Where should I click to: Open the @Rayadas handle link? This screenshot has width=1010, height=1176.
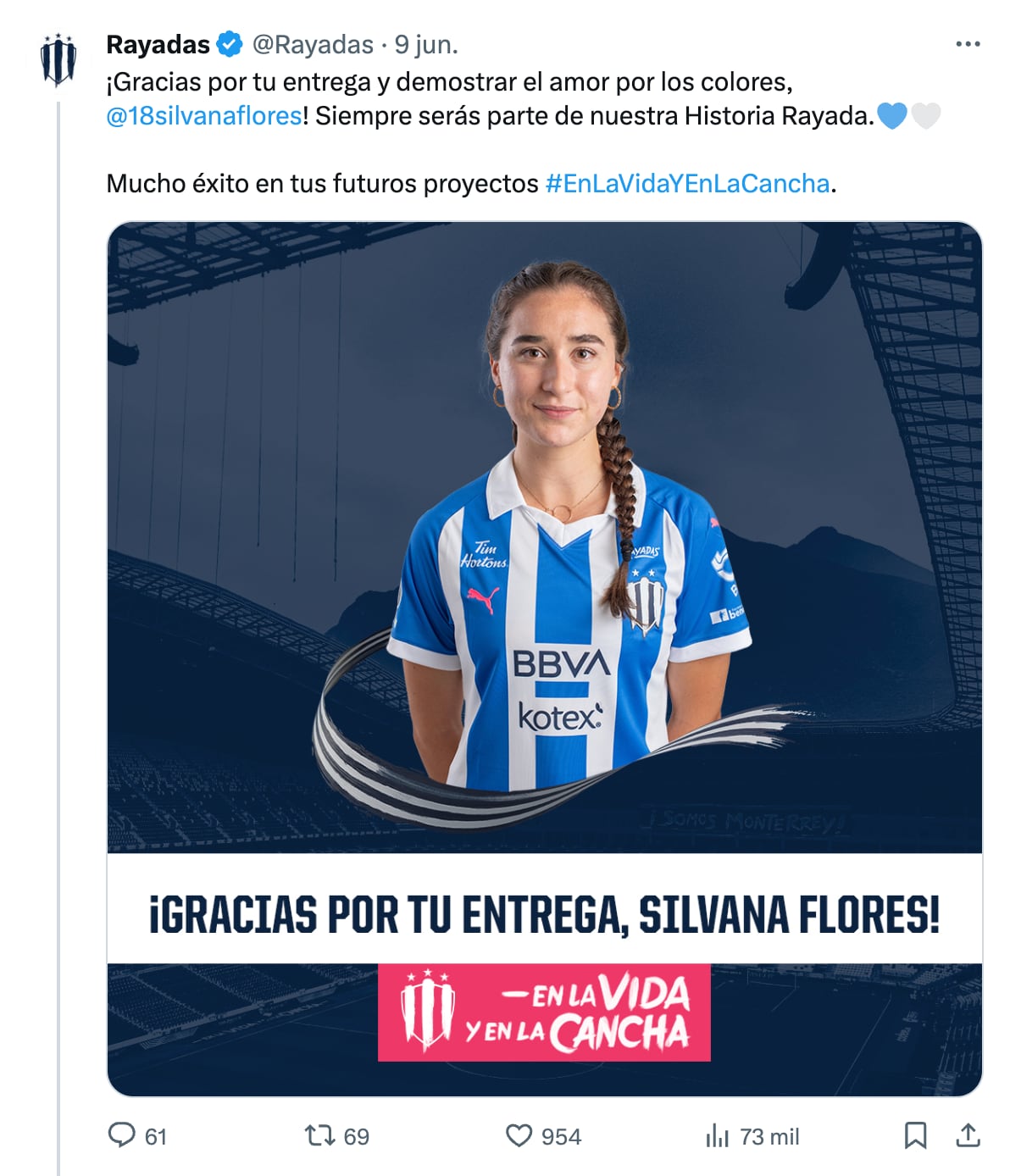(x=313, y=44)
